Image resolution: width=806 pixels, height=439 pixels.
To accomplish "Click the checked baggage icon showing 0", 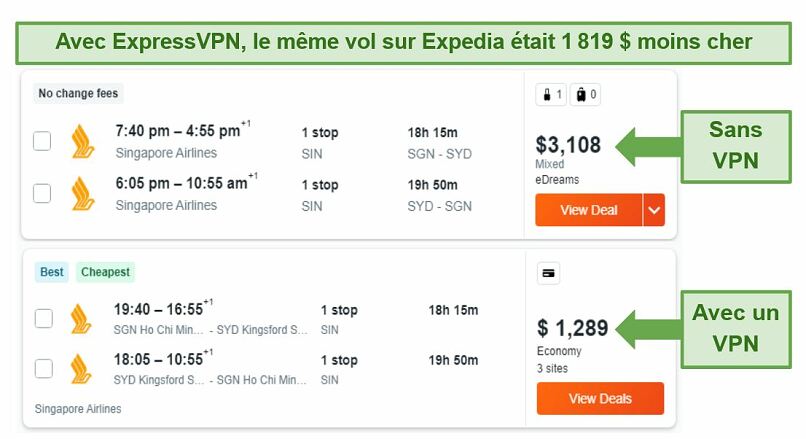I will tap(585, 95).
